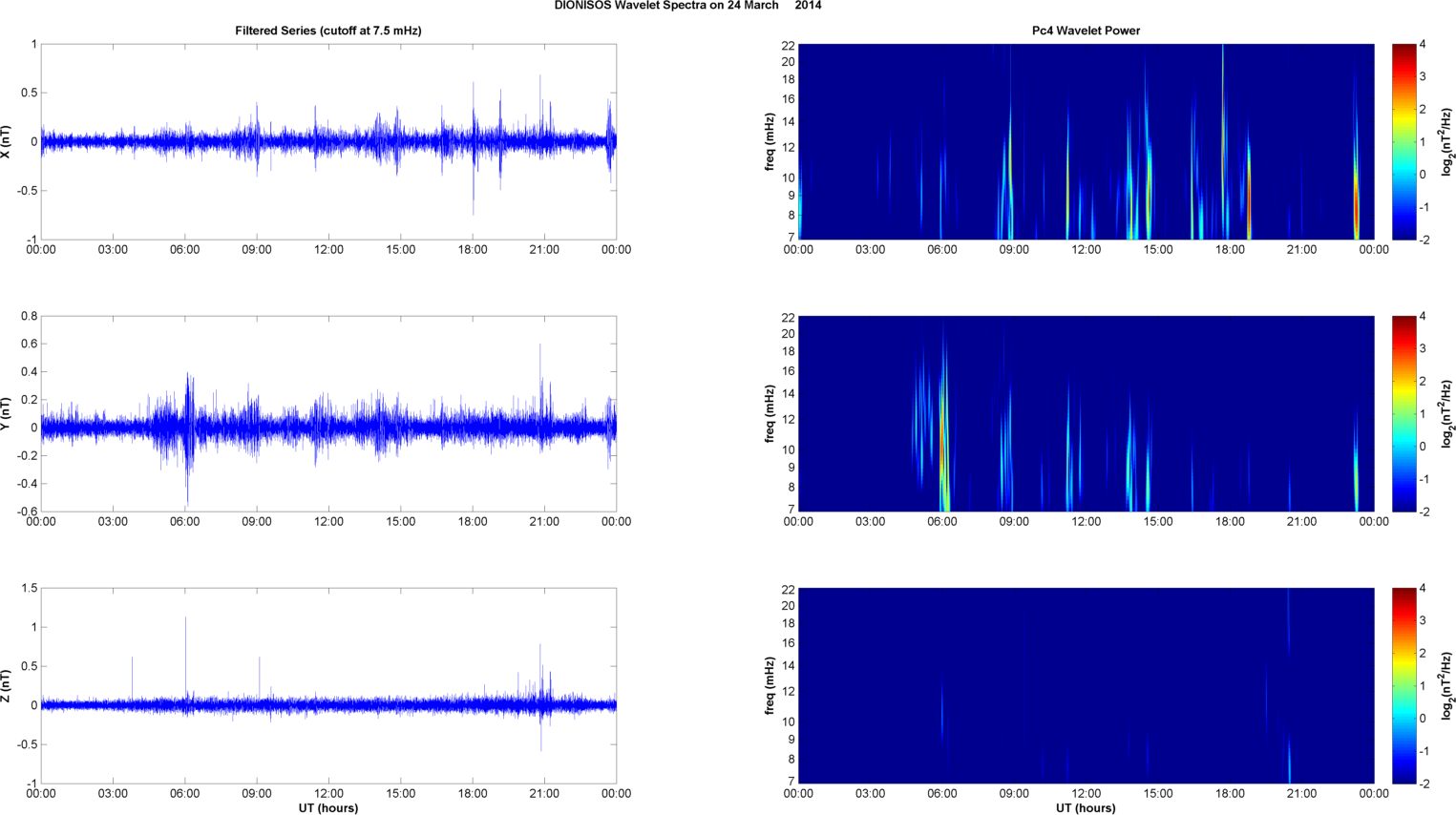Click the Z (nT) axis label
1456x815 pixels.
click(x=7, y=685)
